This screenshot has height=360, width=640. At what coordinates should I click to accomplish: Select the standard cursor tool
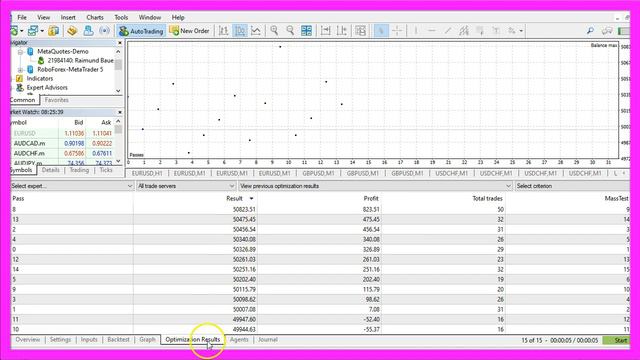coord(381,31)
